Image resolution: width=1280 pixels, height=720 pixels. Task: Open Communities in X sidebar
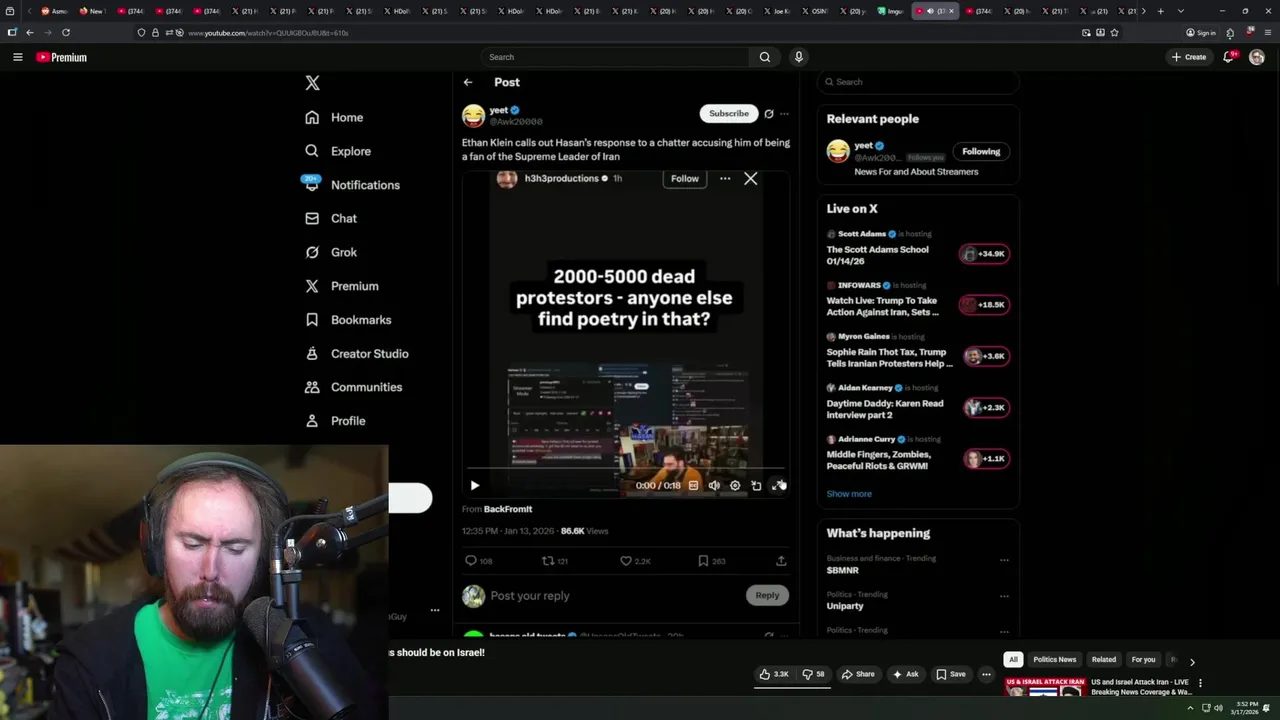(x=353, y=387)
